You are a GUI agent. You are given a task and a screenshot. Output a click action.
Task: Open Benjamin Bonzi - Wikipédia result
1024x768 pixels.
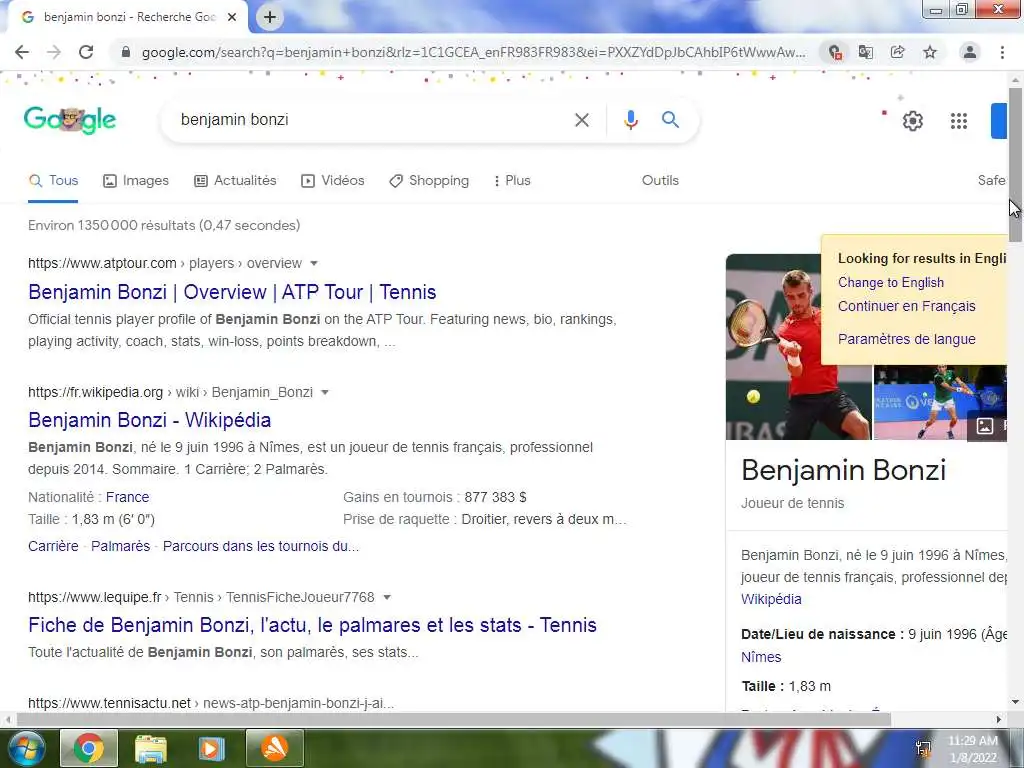(x=150, y=420)
